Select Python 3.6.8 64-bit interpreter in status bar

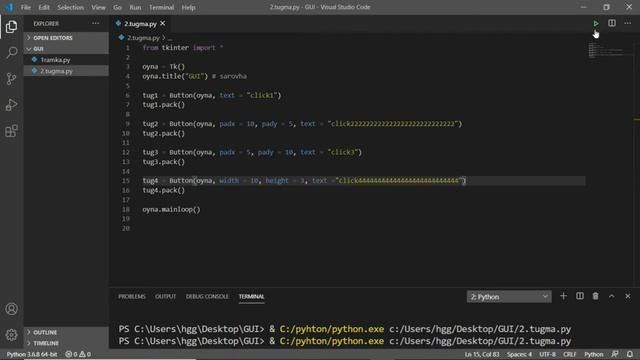tap(32, 354)
